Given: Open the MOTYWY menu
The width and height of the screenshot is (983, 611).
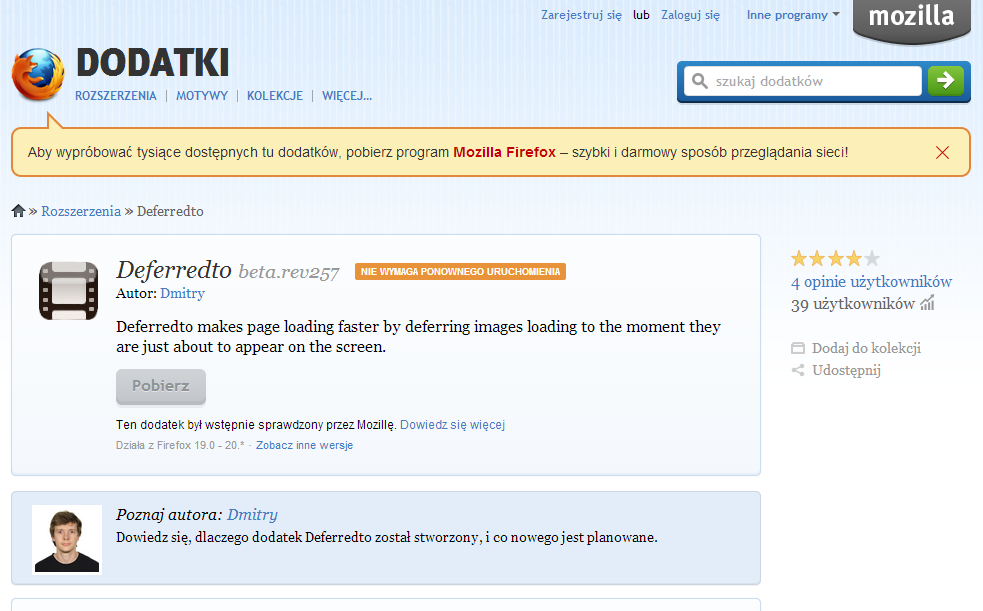Looking at the screenshot, I should coord(202,96).
